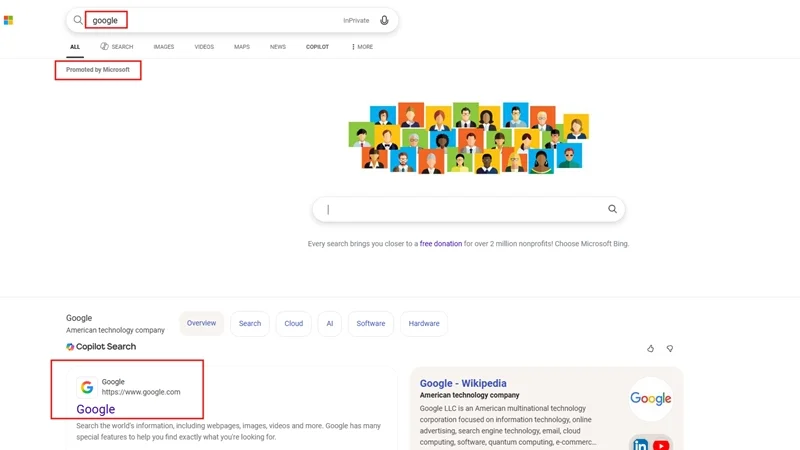Click the Microsoft logo icon
800x450 pixels.
8,20
